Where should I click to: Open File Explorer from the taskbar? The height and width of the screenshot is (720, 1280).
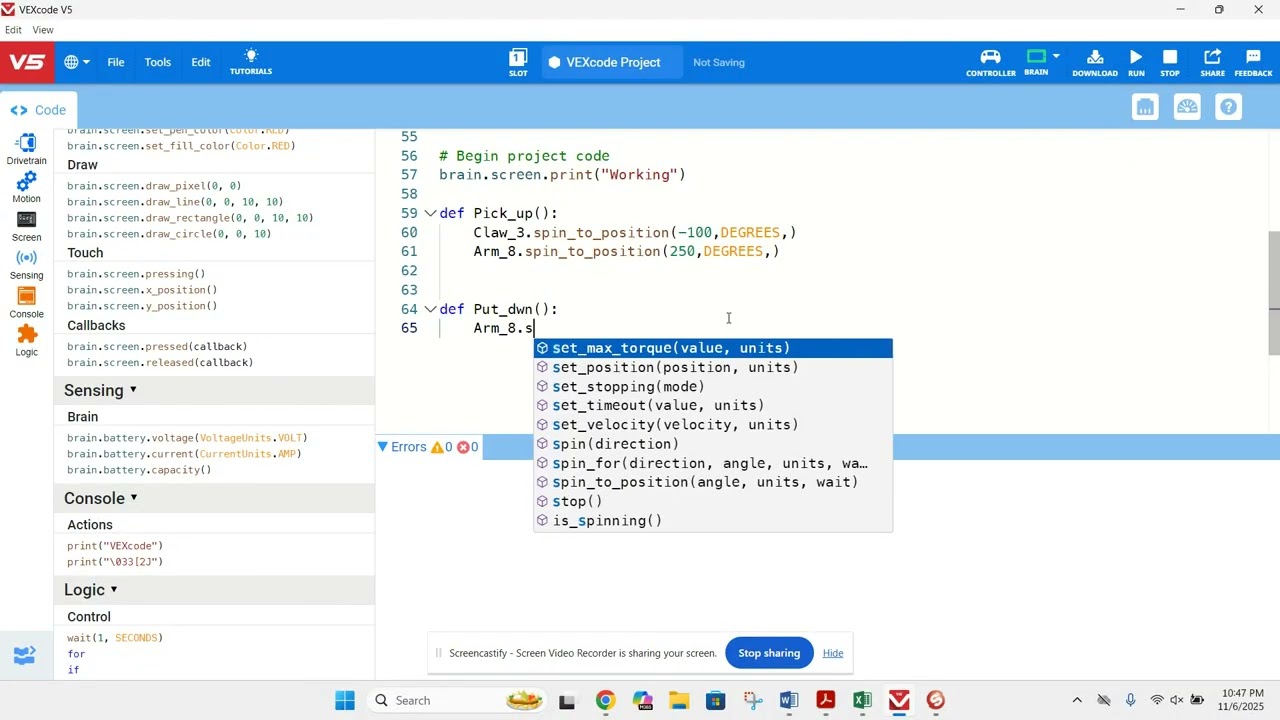coord(679,700)
